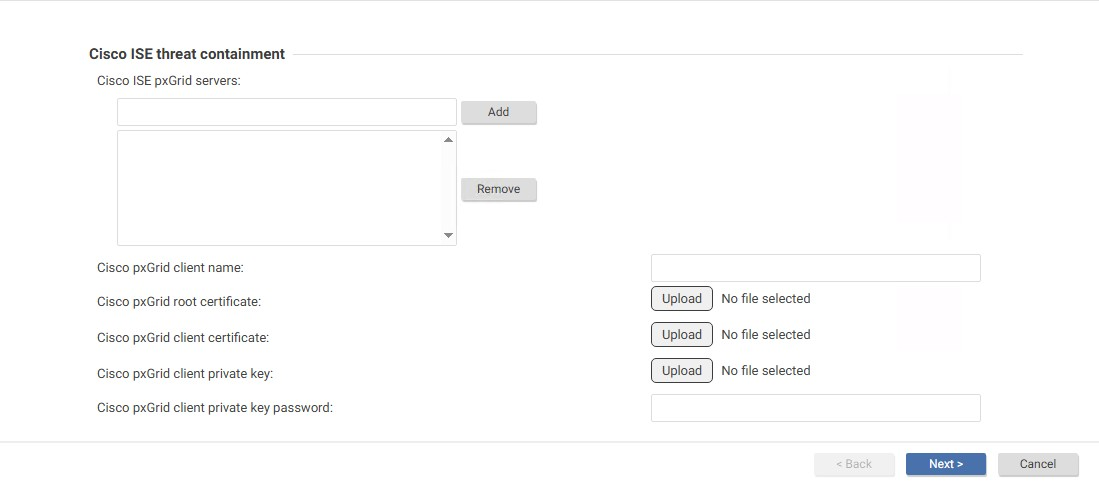Upload the pxGrid client certificate
This screenshot has height=485, width=1099.
pos(682,335)
